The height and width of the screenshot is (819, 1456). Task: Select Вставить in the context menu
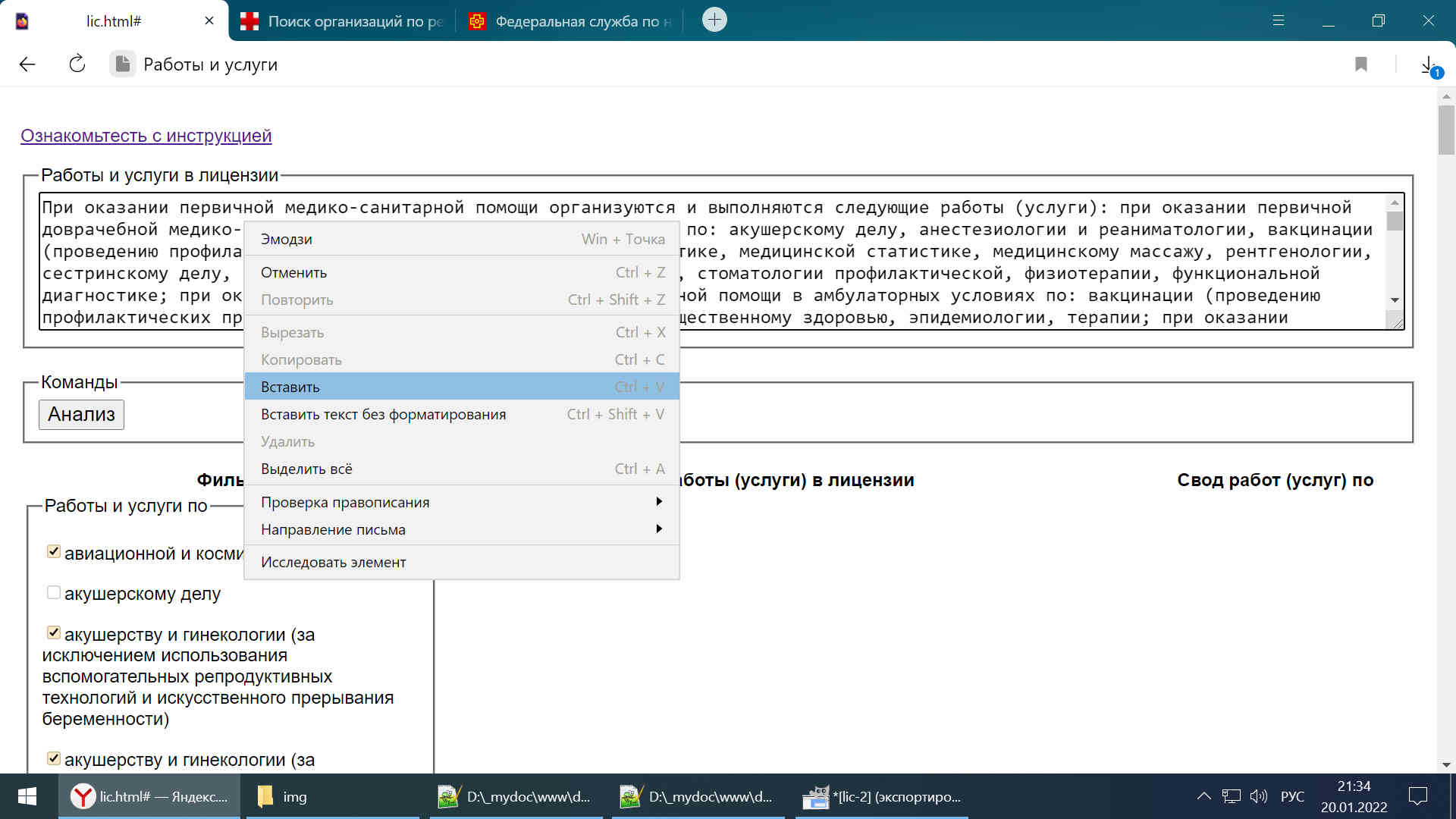462,387
